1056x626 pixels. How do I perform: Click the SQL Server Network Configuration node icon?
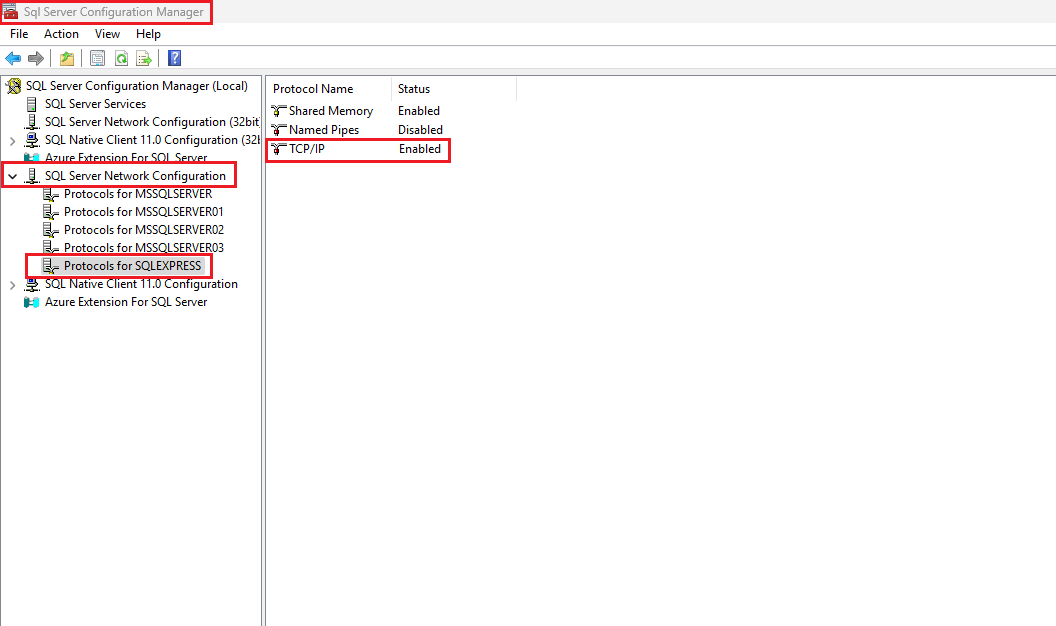(x=32, y=176)
